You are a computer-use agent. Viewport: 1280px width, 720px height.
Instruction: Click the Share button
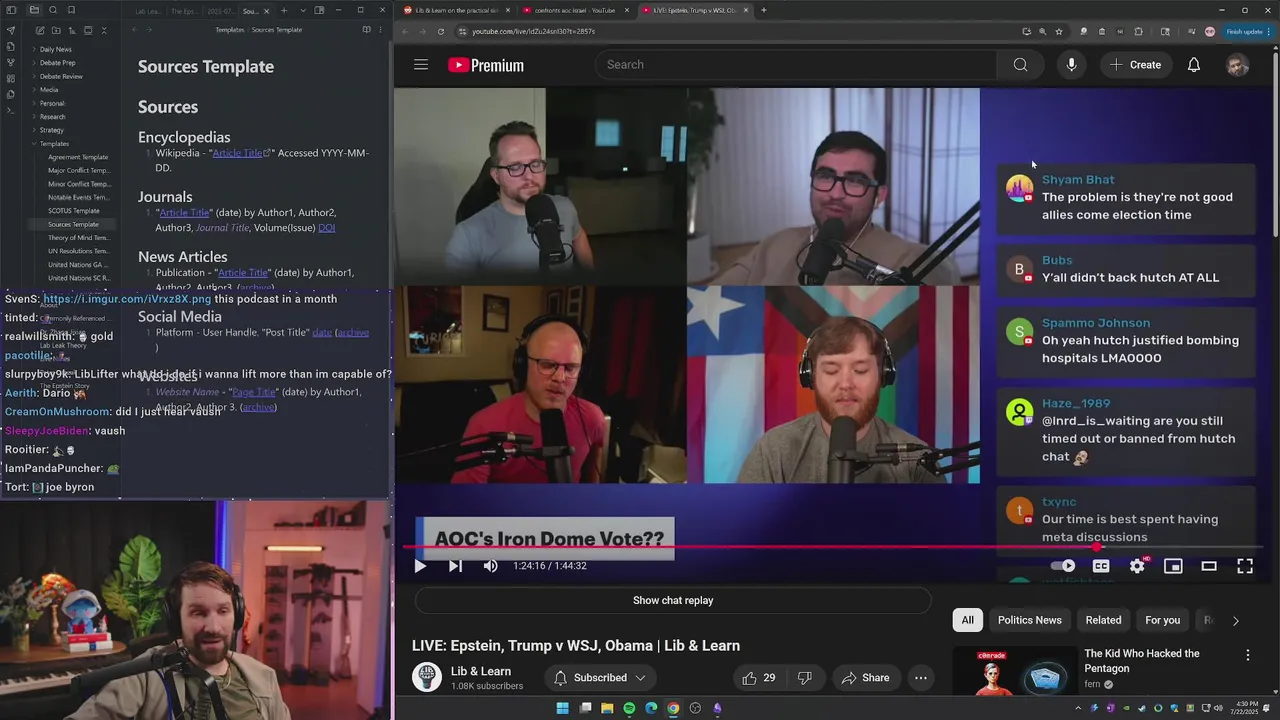[x=865, y=678]
